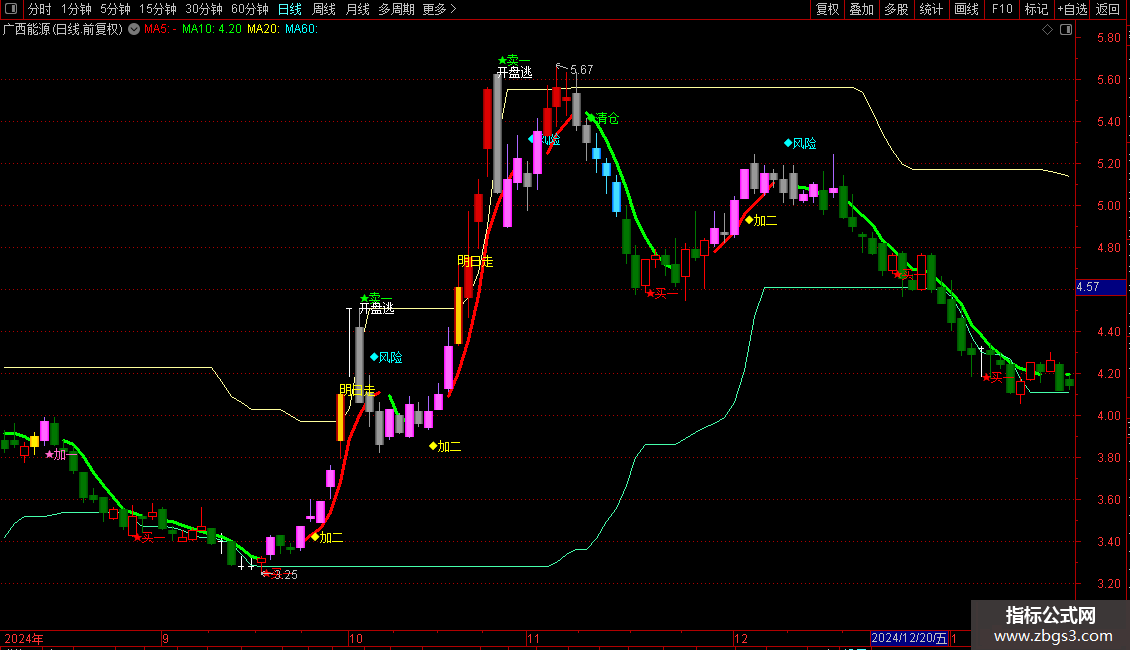Click the current price tag 4.57
Viewport: 1130px width, 650px height.
[1100, 288]
